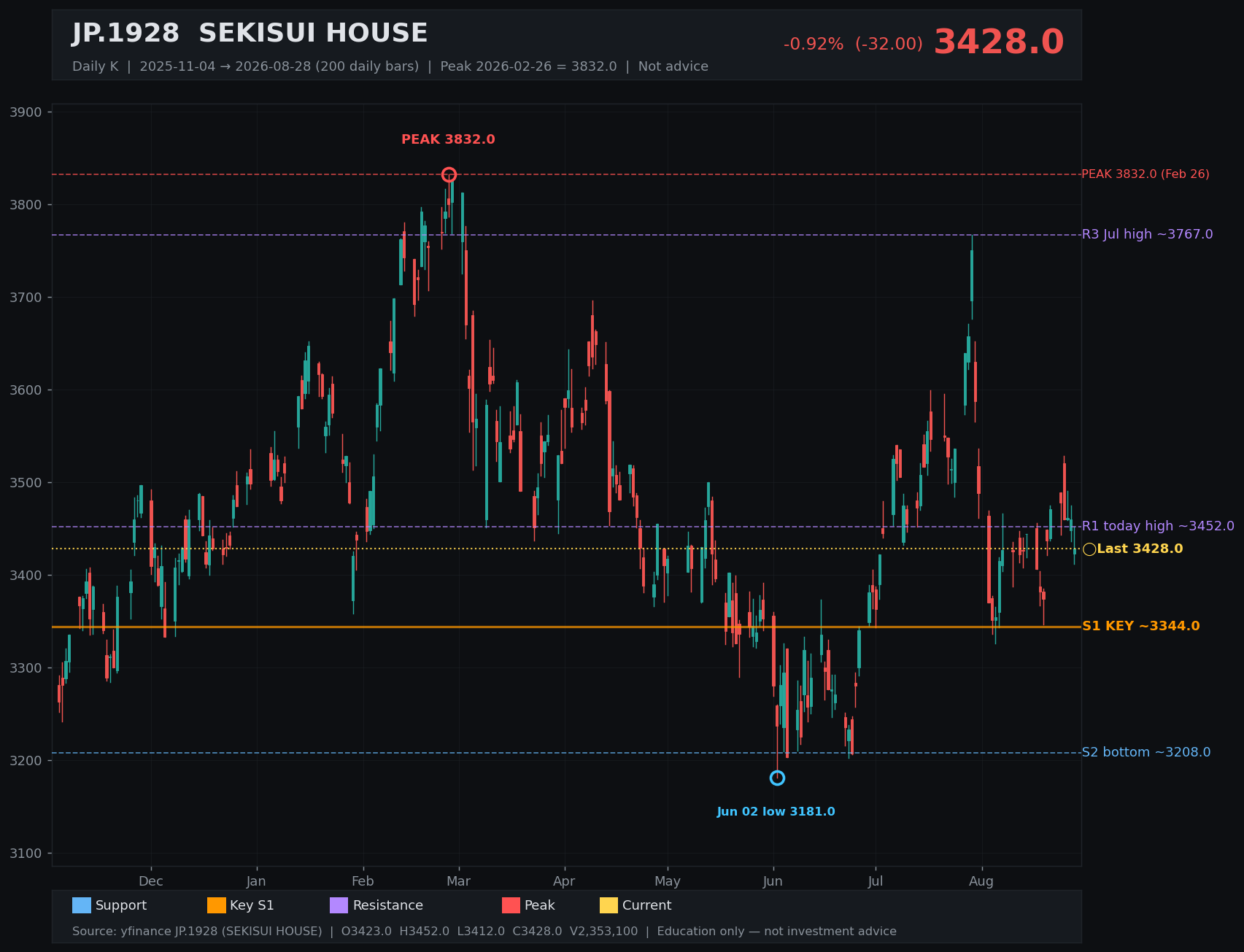Click the 'Last 3428.0' price label

click(x=1140, y=549)
